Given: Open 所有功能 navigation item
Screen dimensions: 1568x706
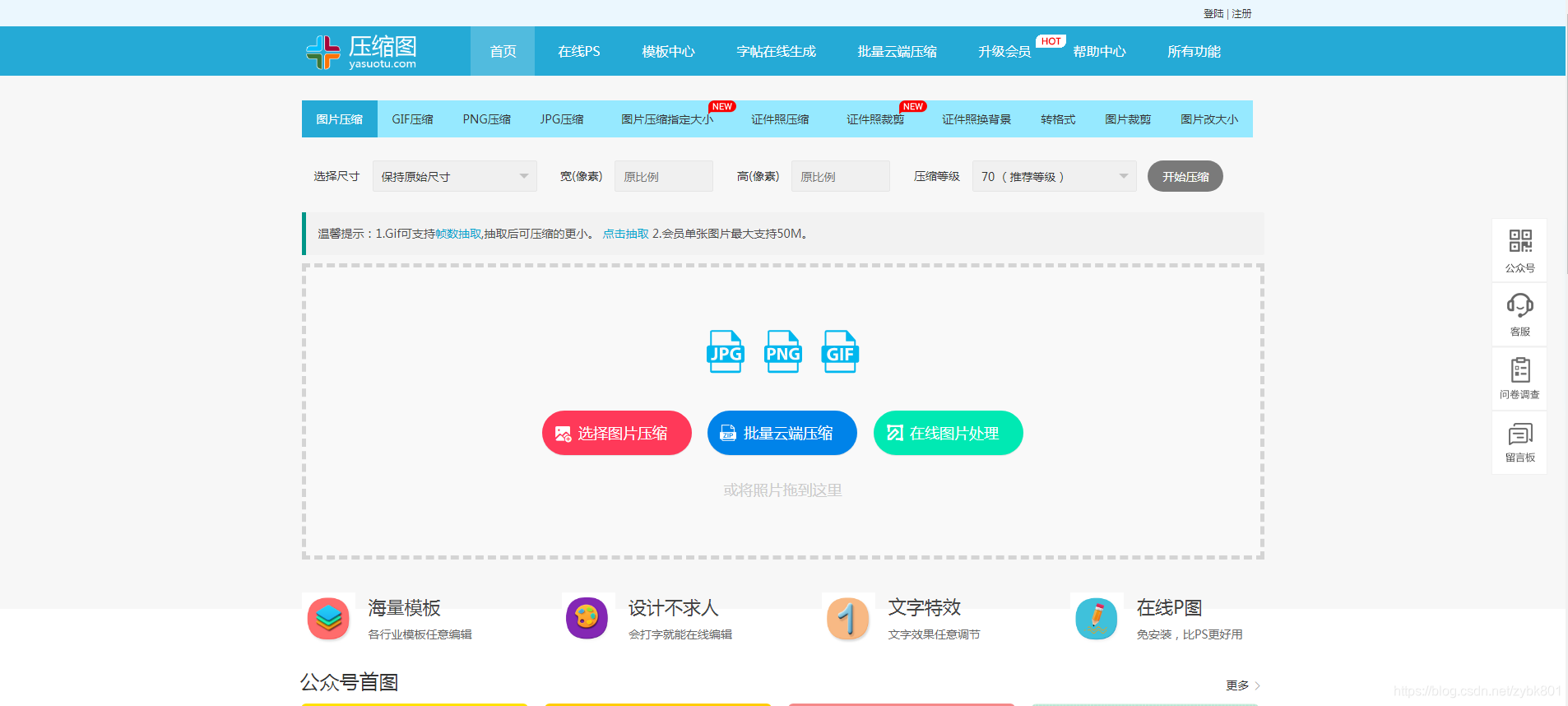Looking at the screenshot, I should 1194,51.
